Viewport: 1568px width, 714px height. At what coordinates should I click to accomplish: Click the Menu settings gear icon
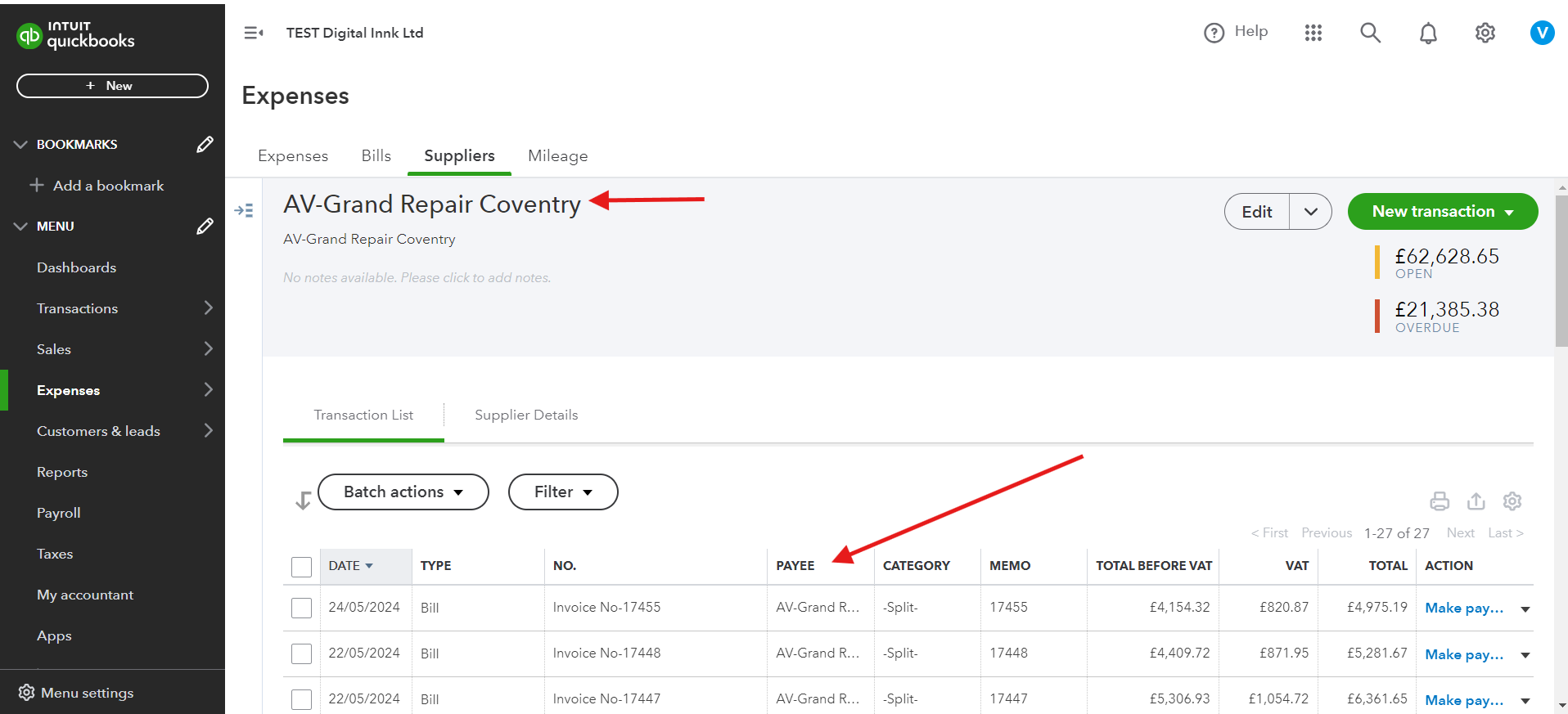tap(26, 693)
